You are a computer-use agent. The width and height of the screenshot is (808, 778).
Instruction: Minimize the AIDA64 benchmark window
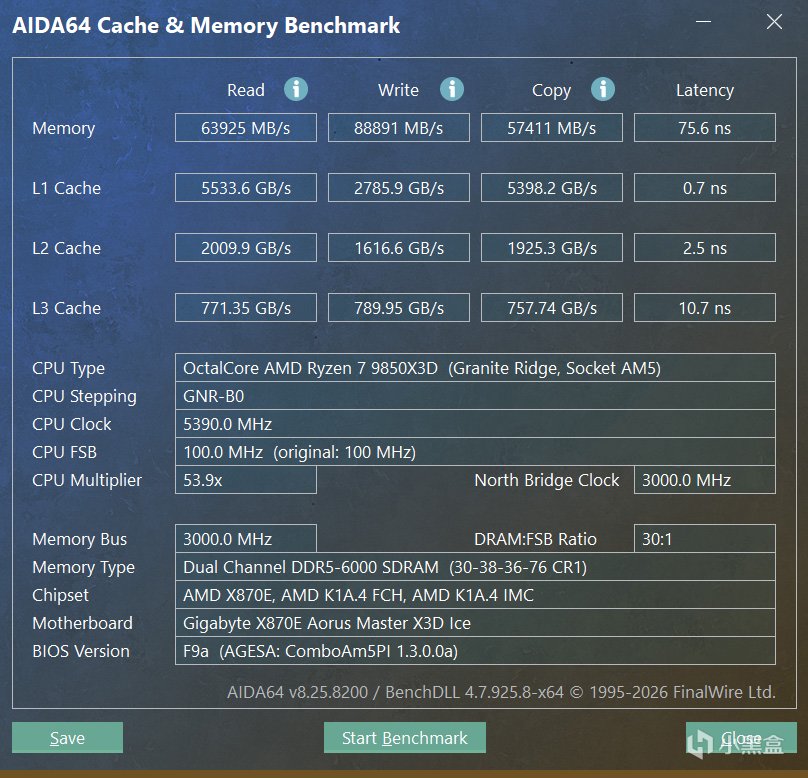[x=703, y=22]
